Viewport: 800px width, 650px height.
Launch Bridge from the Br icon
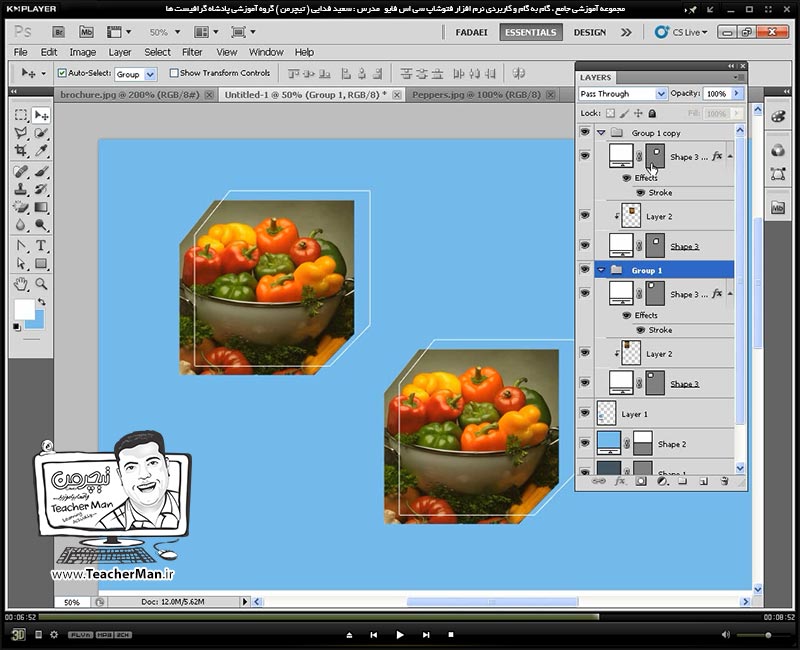[x=59, y=32]
